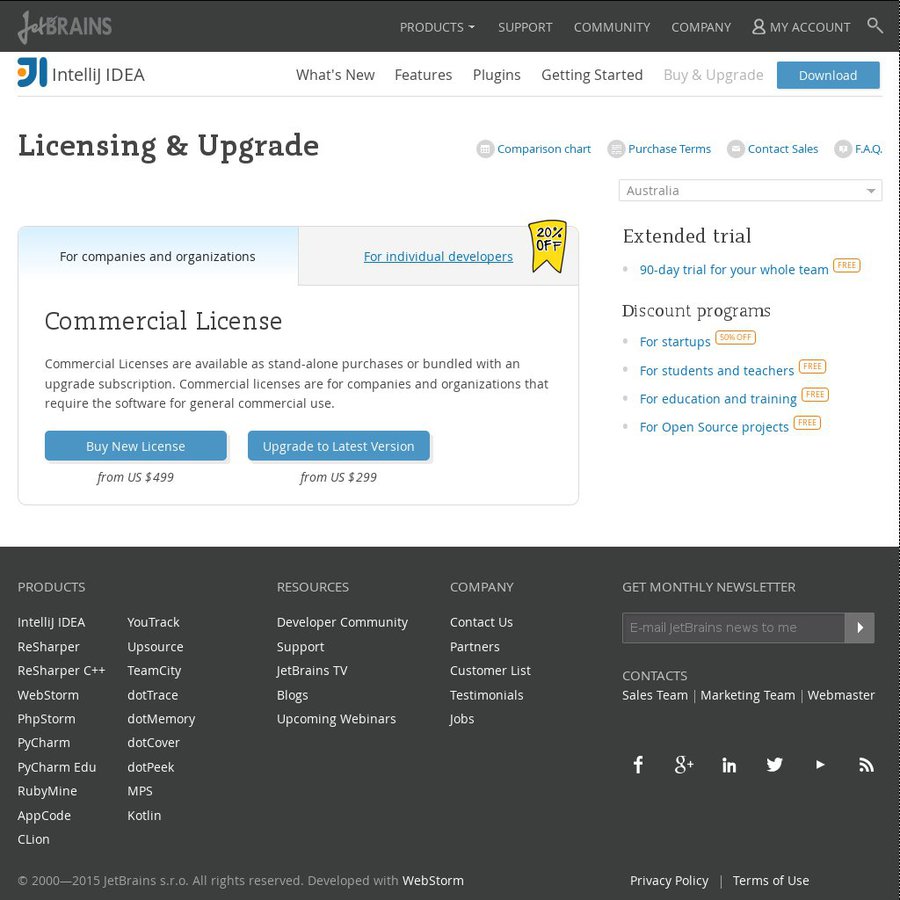The height and width of the screenshot is (900, 900).
Task: Open the Getting Started page
Action: (x=592, y=75)
